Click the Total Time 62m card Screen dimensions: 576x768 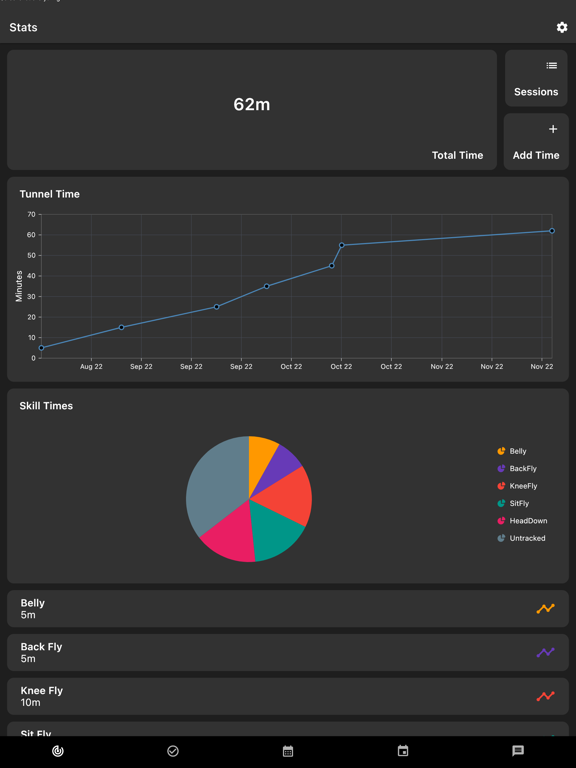pyautogui.click(x=252, y=110)
